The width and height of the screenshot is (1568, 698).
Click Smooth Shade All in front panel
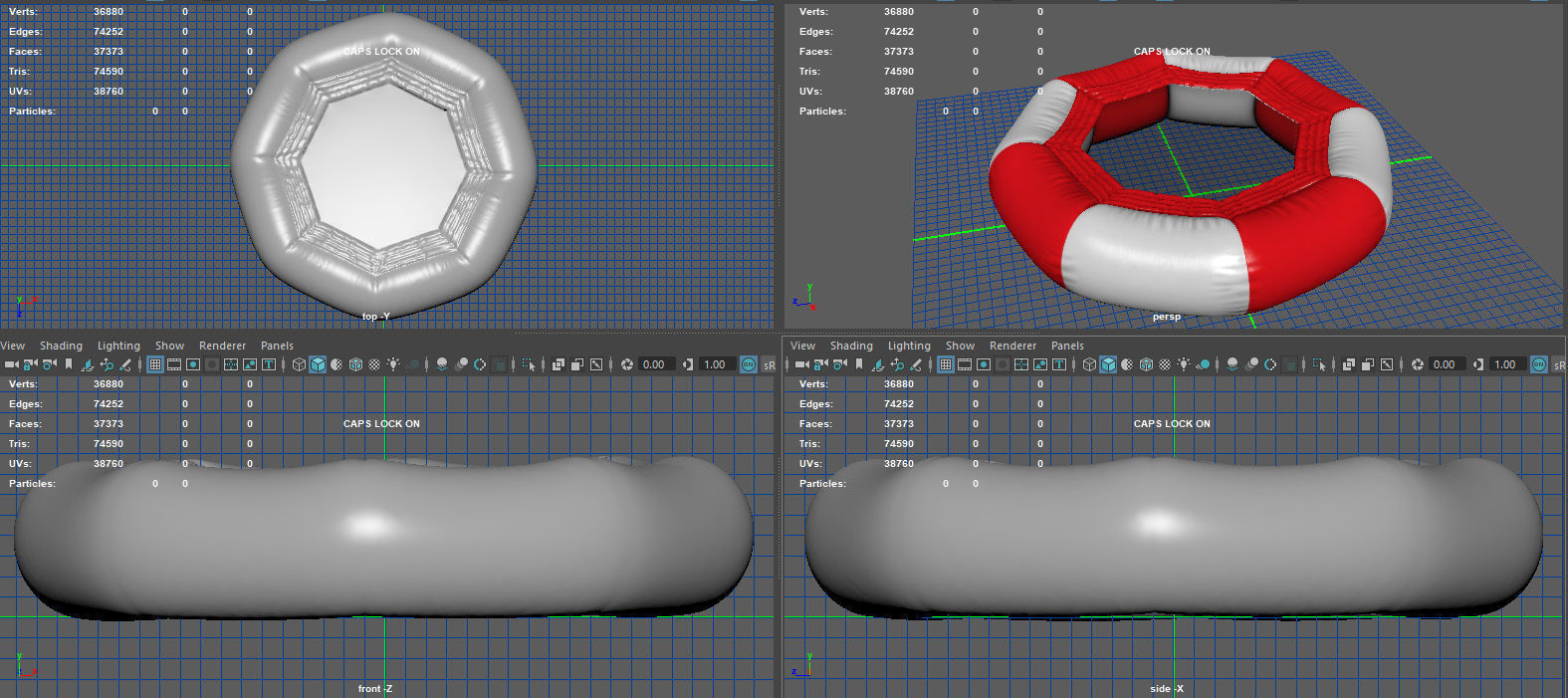click(318, 364)
